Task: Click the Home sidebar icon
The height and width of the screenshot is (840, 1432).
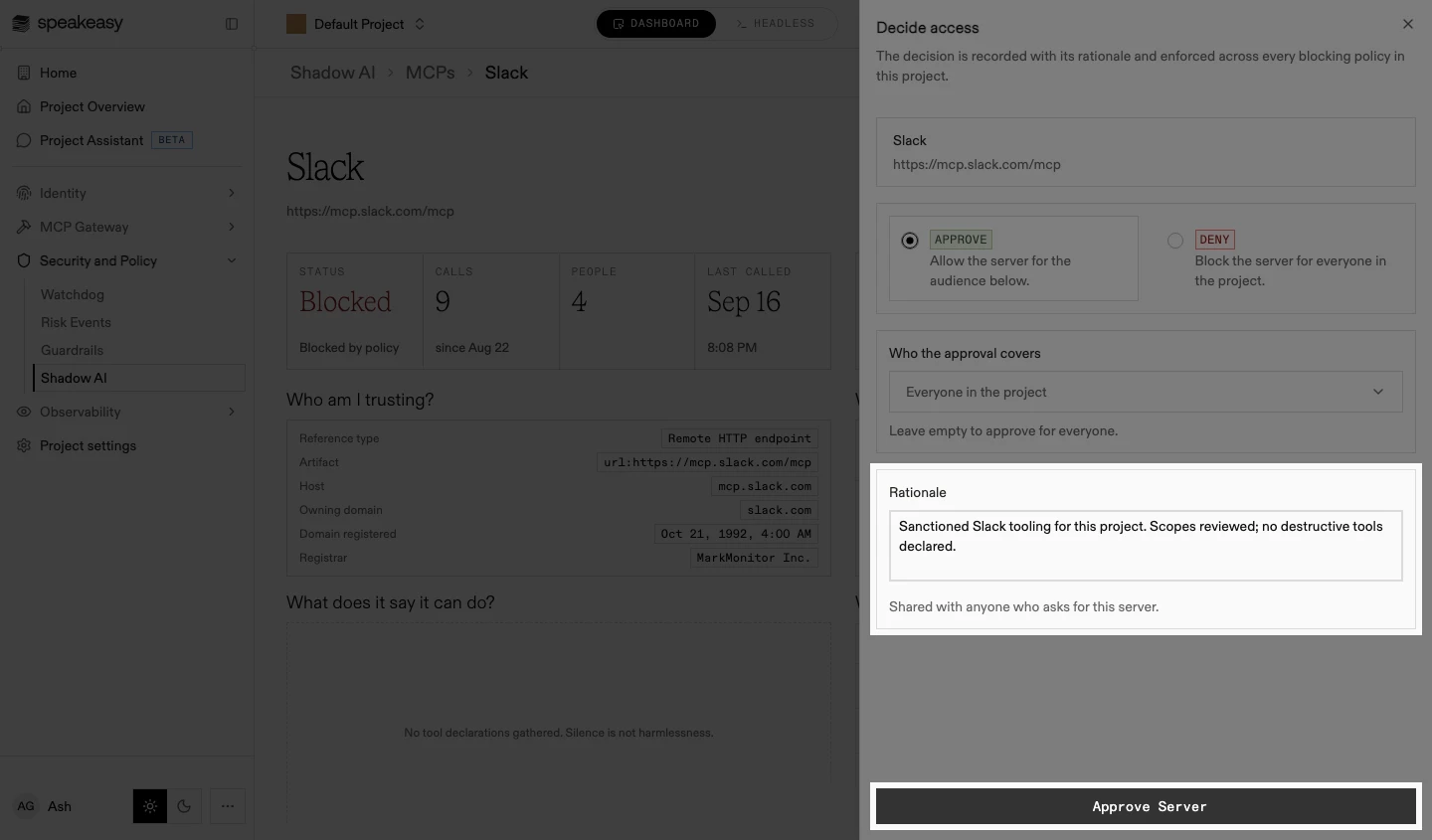Action: pos(24,73)
